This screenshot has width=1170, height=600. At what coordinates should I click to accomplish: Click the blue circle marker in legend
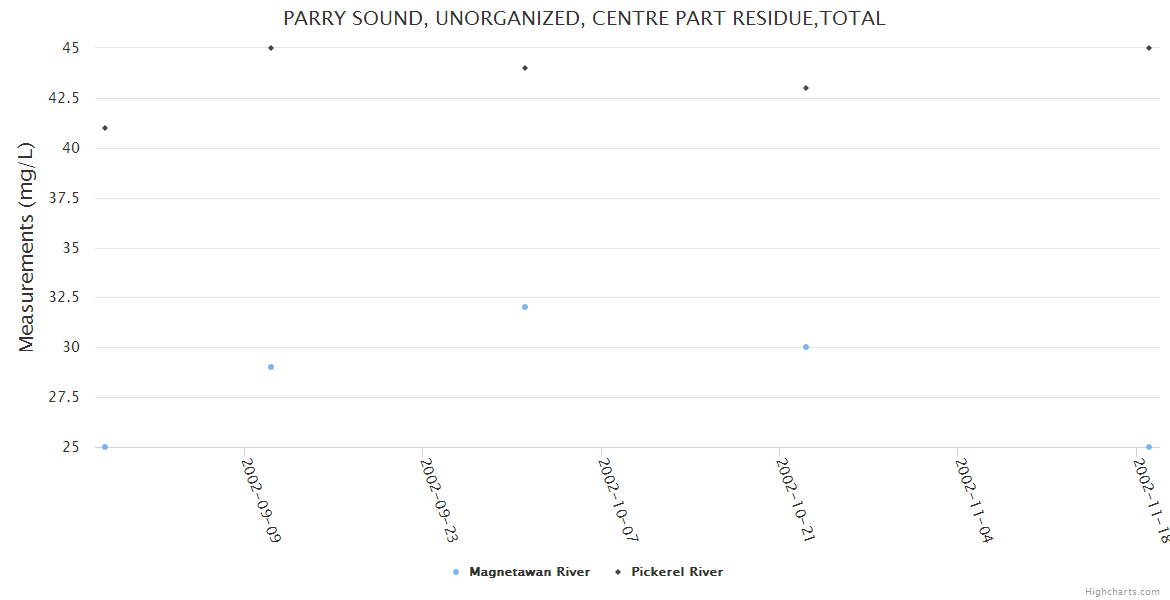point(456,572)
